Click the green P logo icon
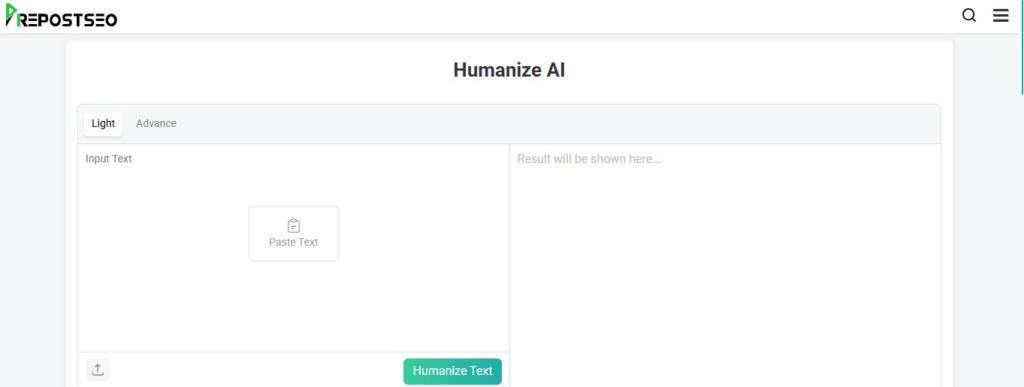Image resolution: width=1024 pixels, height=387 pixels. coord(12,15)
